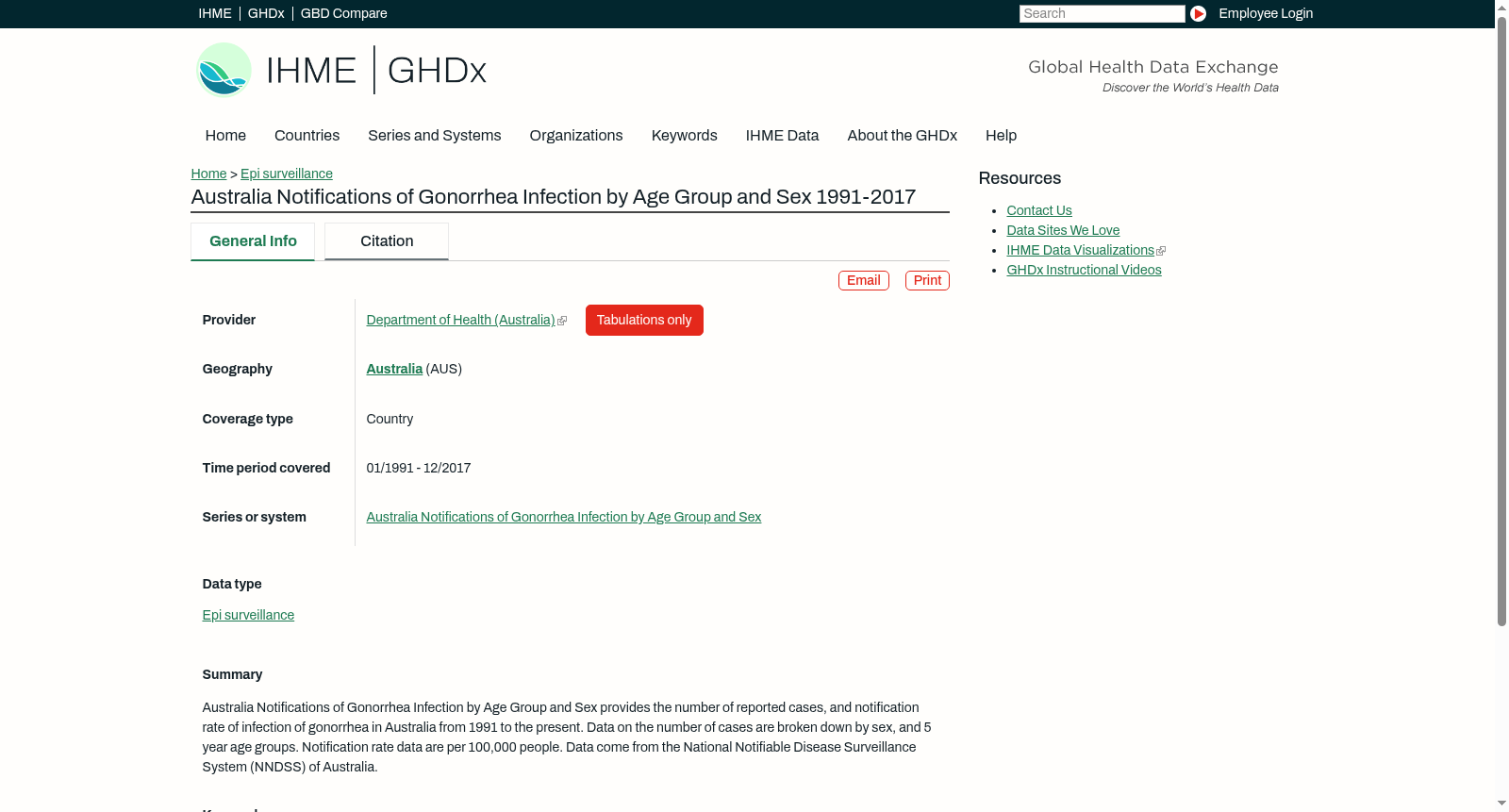
Task: Click the Provider row label
Action: point(229,320)
